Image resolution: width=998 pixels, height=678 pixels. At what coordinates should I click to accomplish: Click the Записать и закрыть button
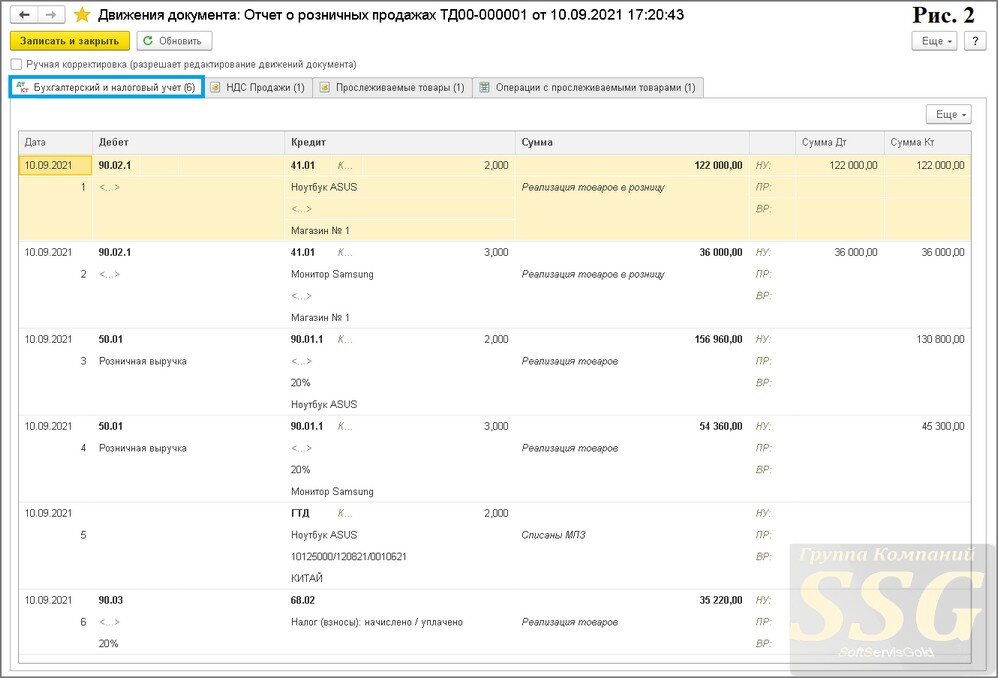(69, 41)
